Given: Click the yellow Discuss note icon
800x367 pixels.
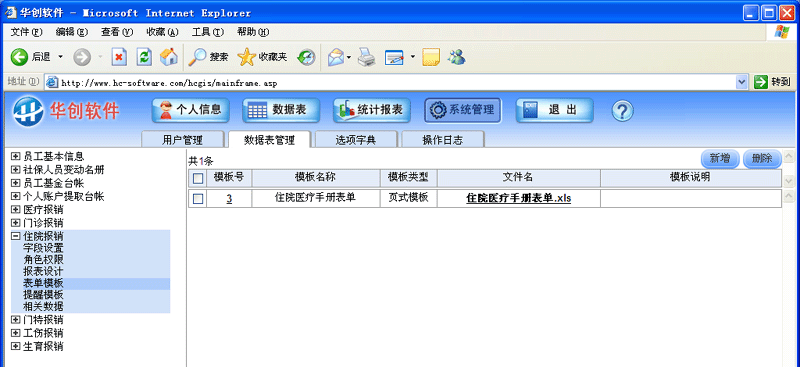Looking at the screenshot, I should pyautogui.click(x=431, y=57).
